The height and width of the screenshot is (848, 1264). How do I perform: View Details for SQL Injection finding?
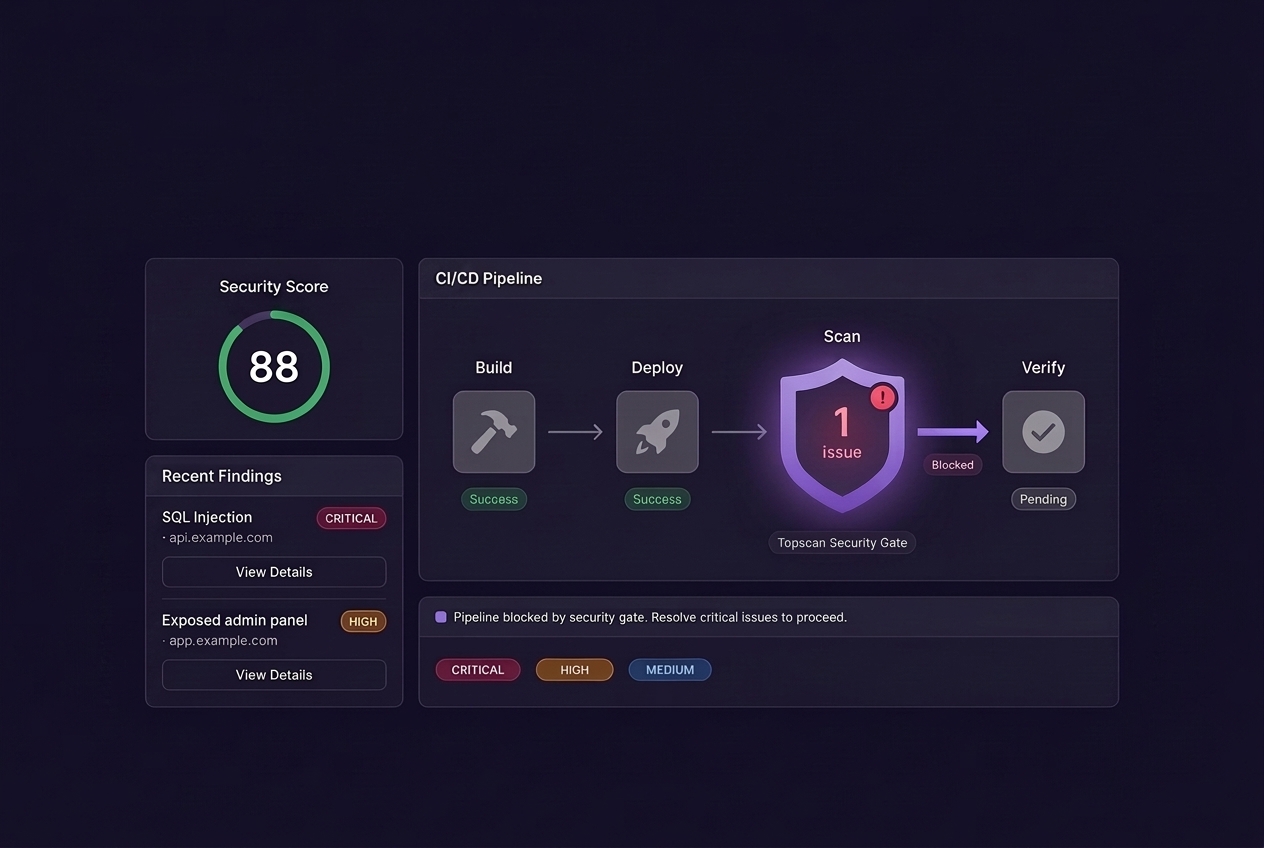point(274,572)
